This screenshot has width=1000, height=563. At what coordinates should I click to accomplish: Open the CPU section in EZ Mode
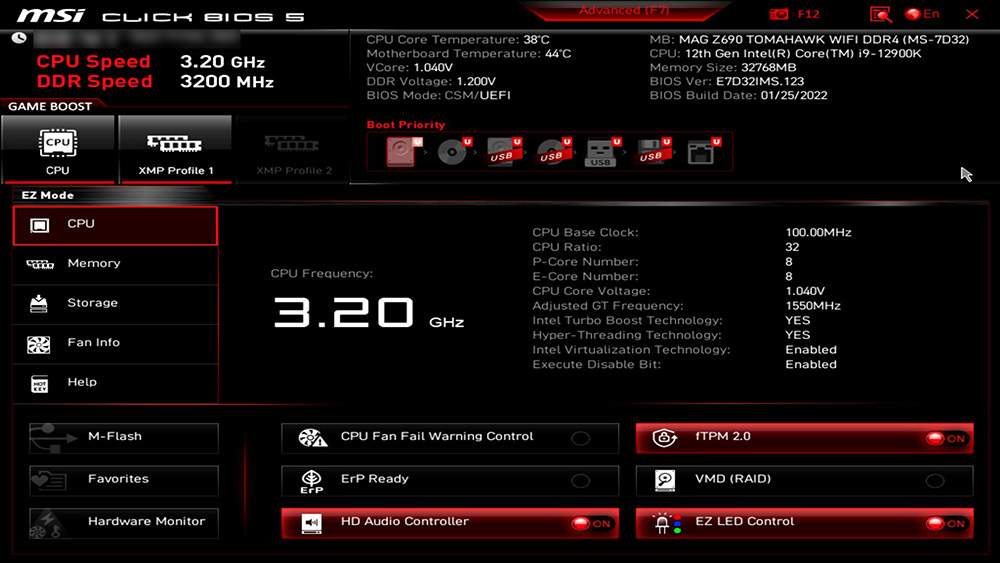(x=115, y=225)
